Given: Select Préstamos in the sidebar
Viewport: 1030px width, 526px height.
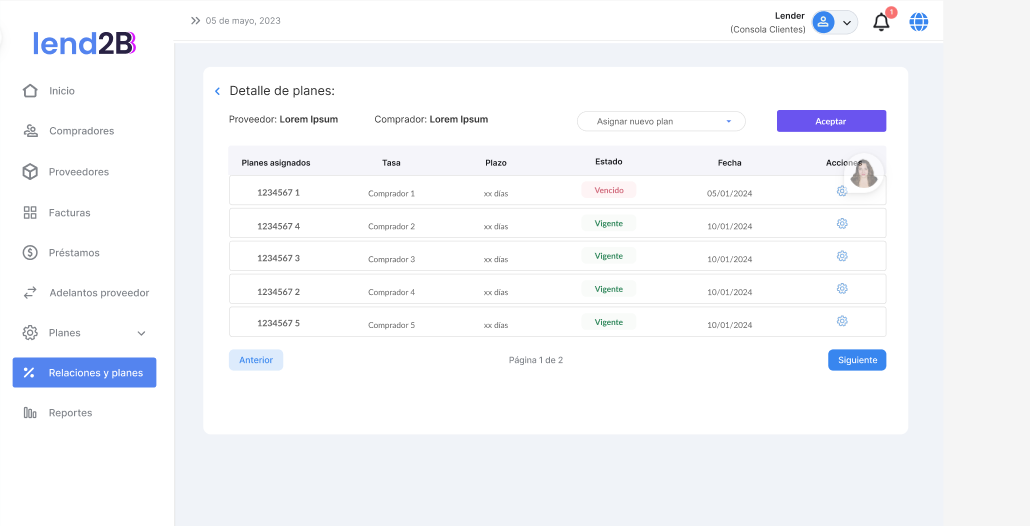Looking at the screenshot, I should click(74, 253).
